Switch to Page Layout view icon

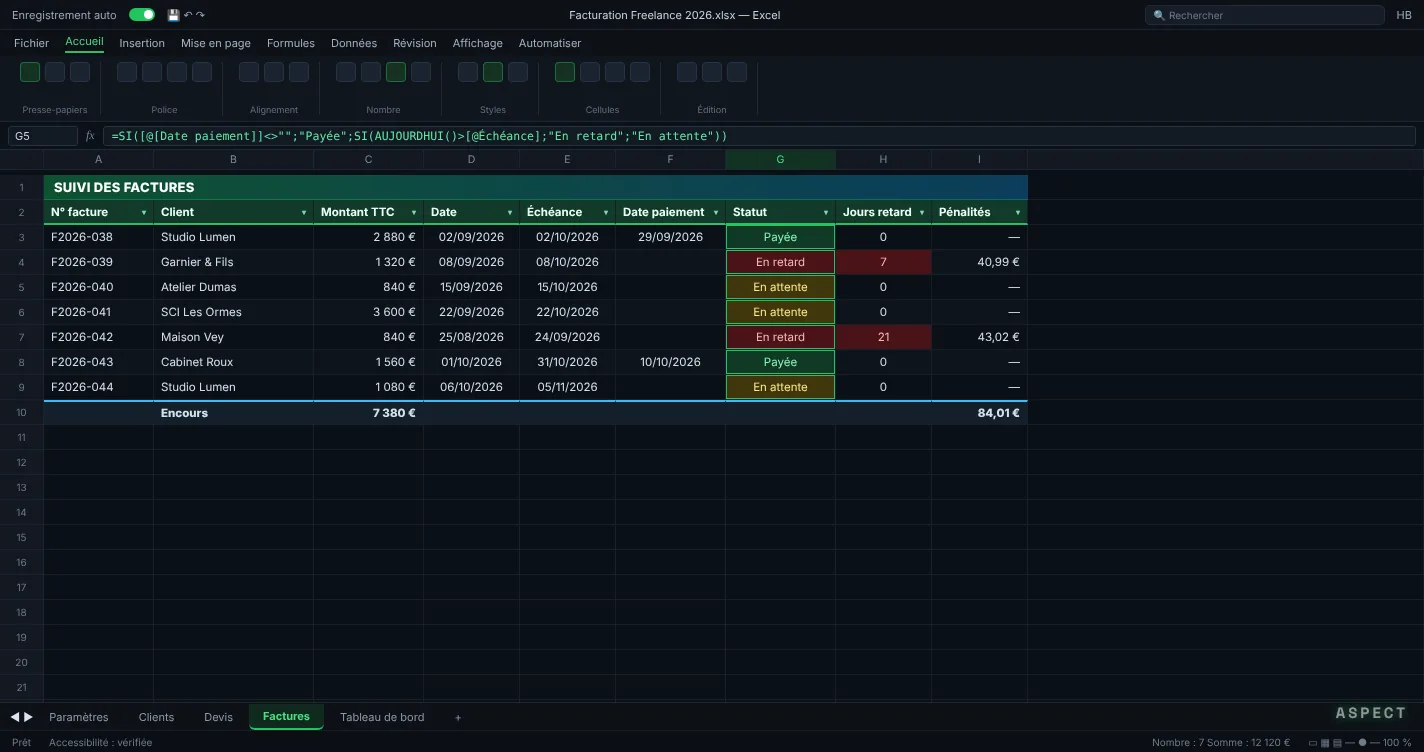[x=1325, y=743]
